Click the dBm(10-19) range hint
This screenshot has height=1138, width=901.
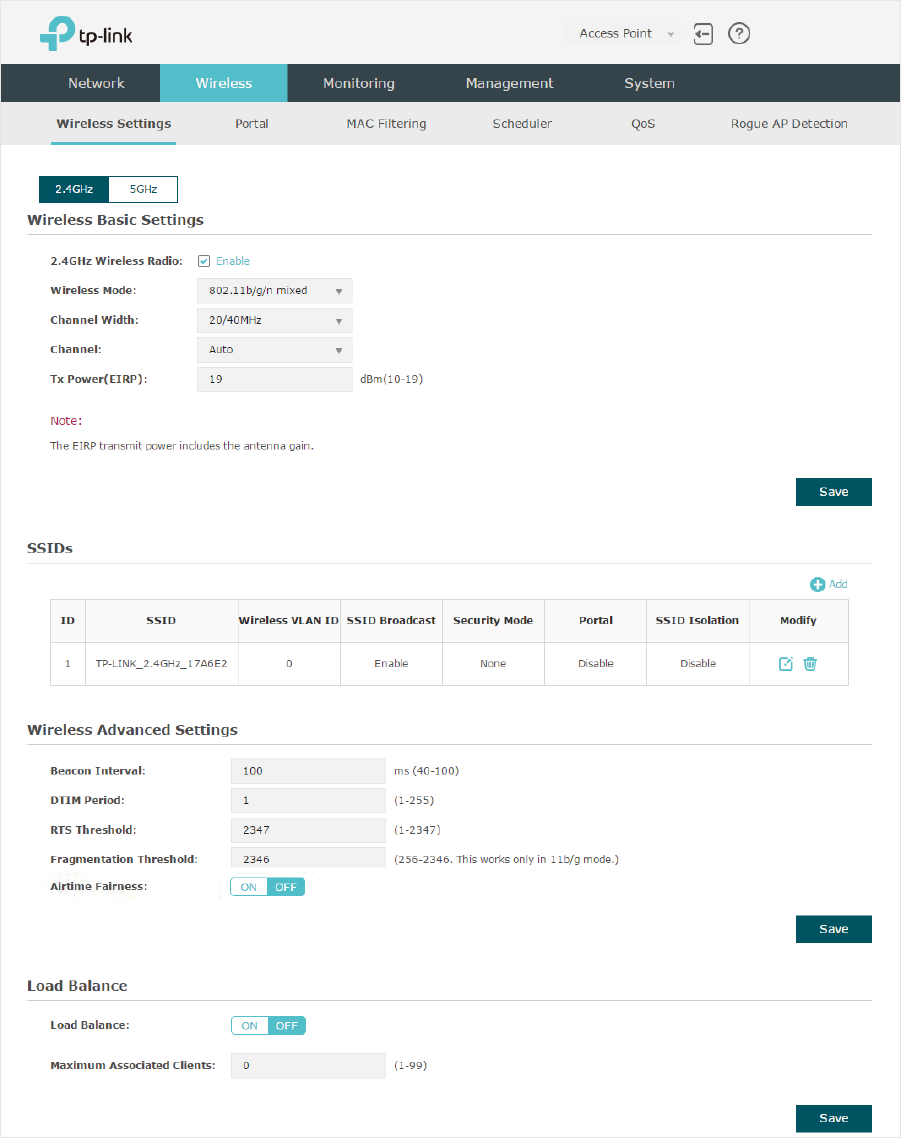391,380
